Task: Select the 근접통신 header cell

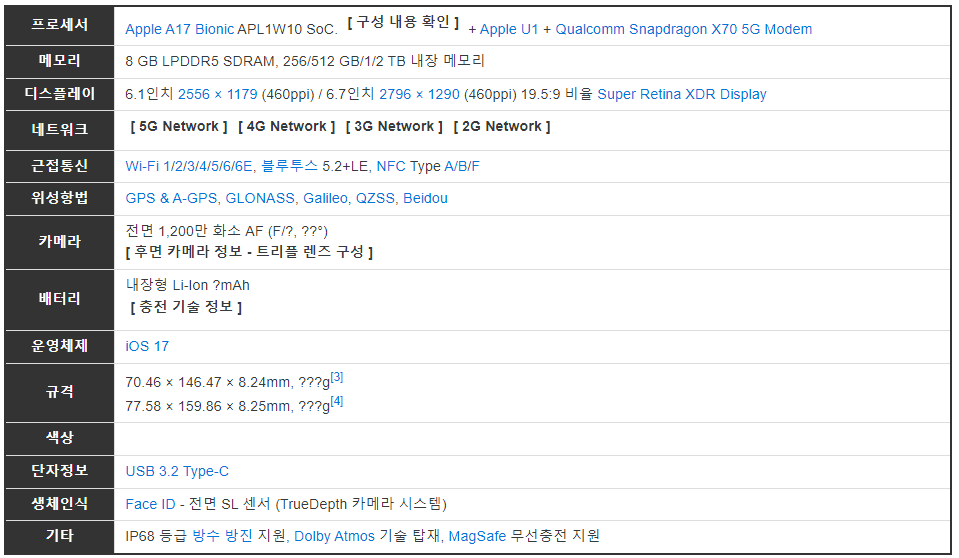Action: coord(59,166)
